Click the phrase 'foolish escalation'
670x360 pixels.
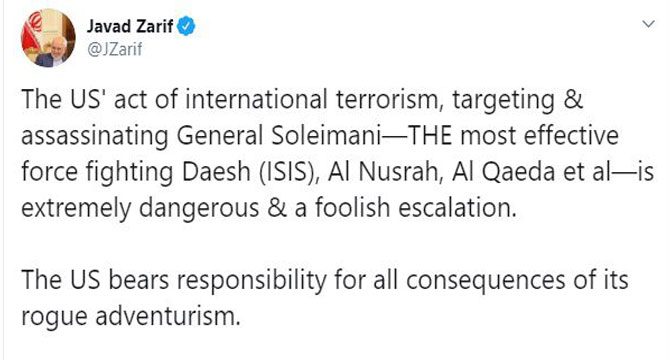click(x=414, y=208)
